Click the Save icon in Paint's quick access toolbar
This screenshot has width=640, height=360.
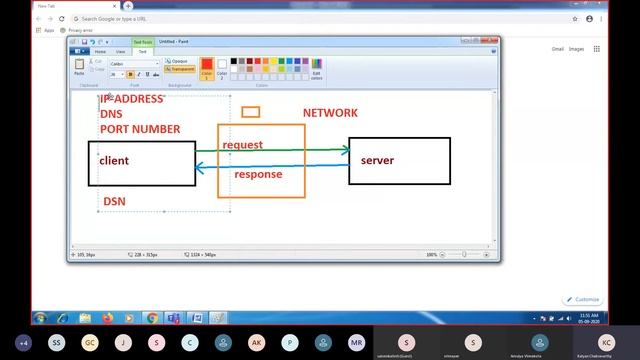[x=84, y=42]
